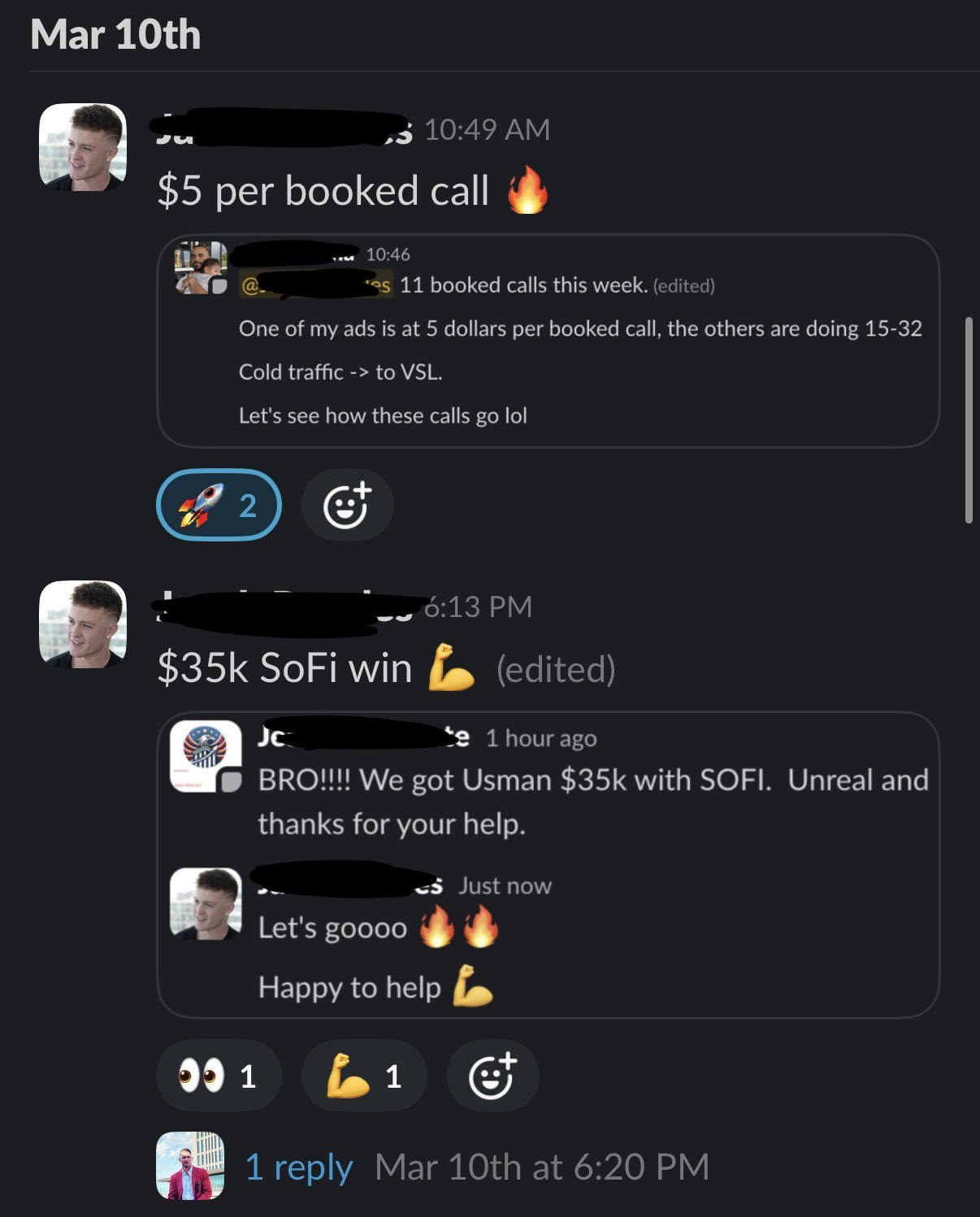
Task: Toggle the flexed bicep reaction
Action: [364, 1076]
